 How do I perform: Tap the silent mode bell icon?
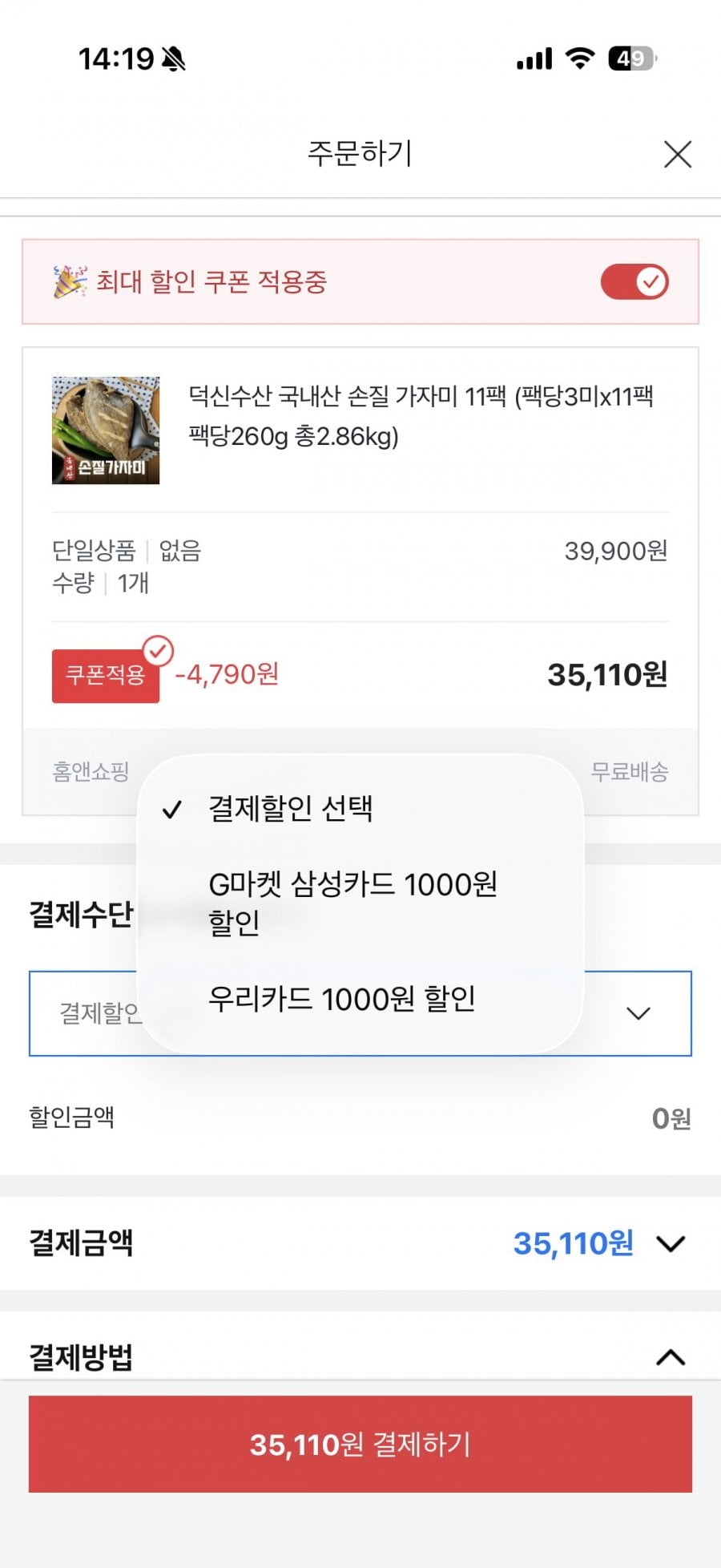[173, 59]
